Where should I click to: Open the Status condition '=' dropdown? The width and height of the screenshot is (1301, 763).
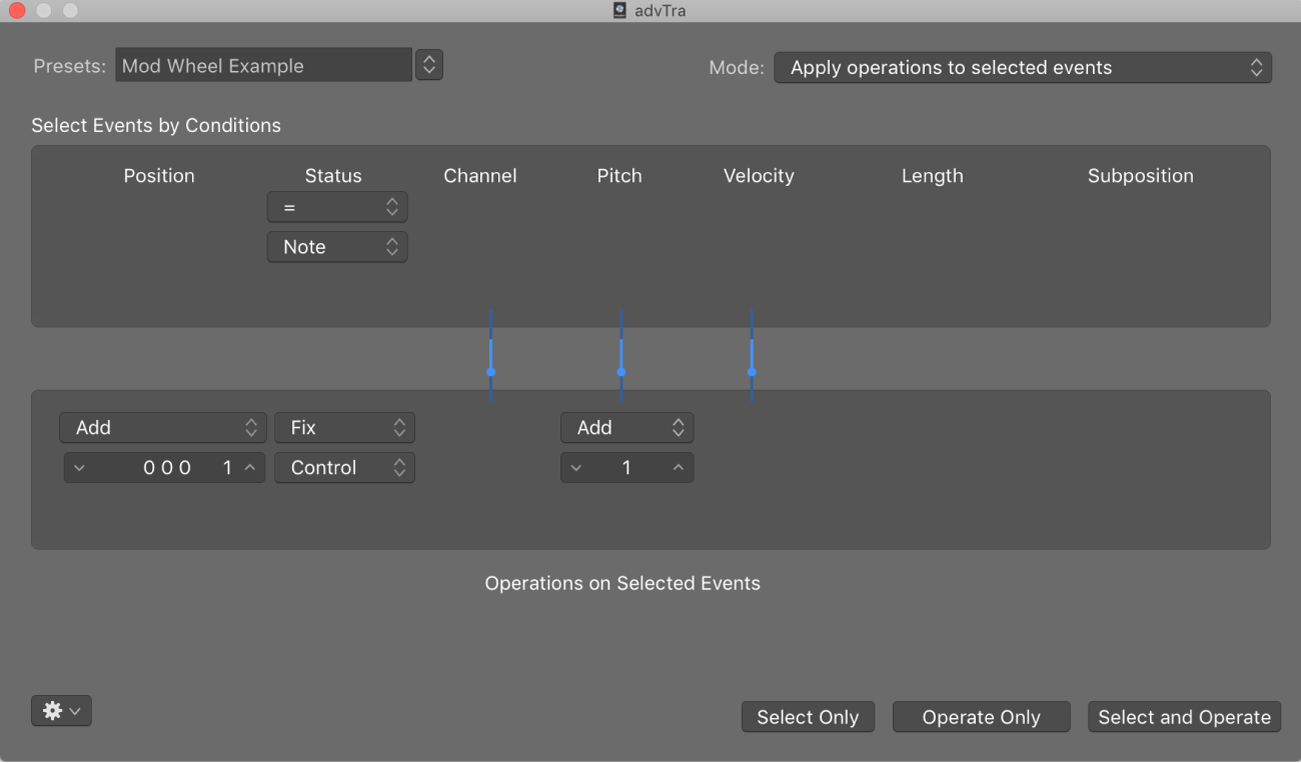click(337, 207)
